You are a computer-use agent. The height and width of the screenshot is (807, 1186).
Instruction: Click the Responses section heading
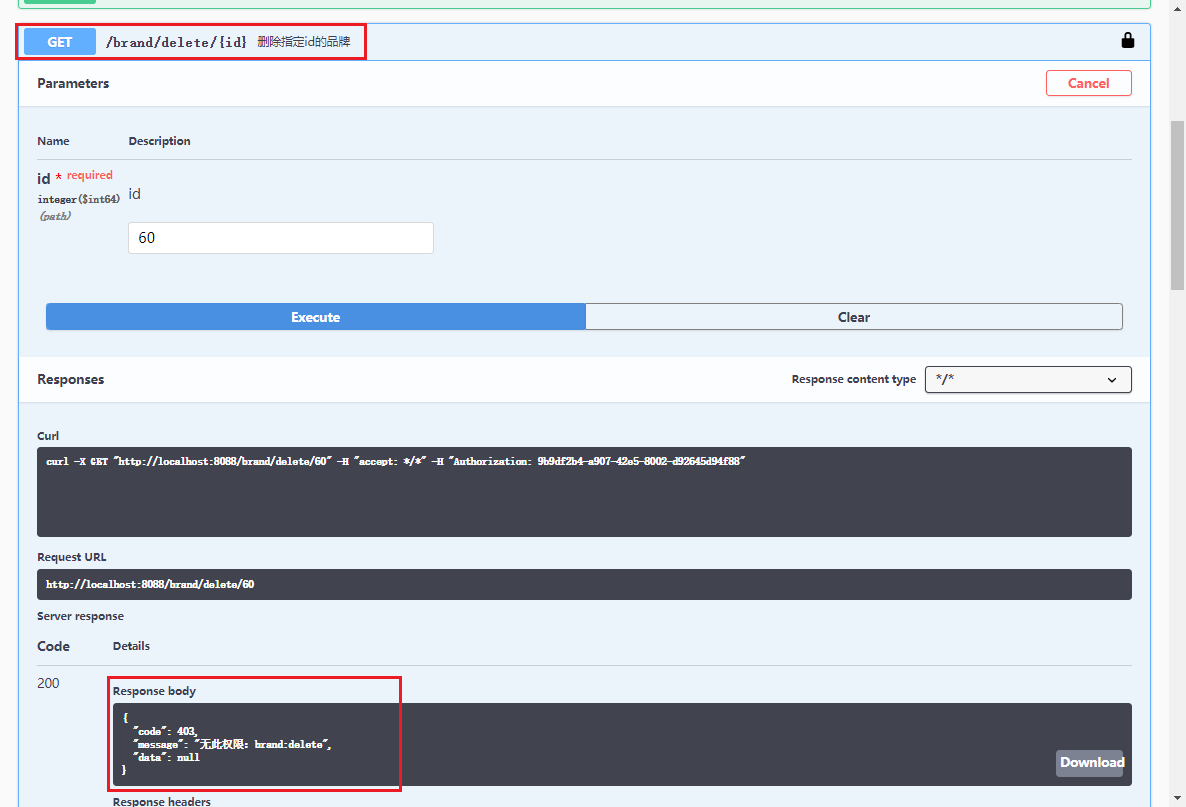(x=71, y=379)
